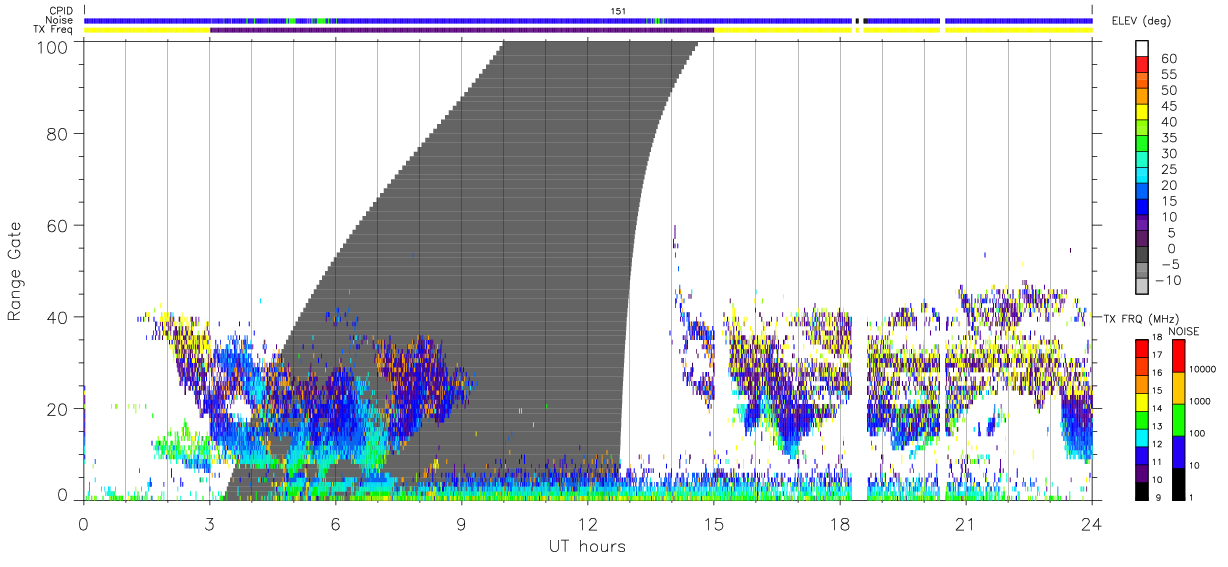The image size is (1228, 567).
Task: Select the 15 tick on UT hours axis
Action: pos(713,522)
